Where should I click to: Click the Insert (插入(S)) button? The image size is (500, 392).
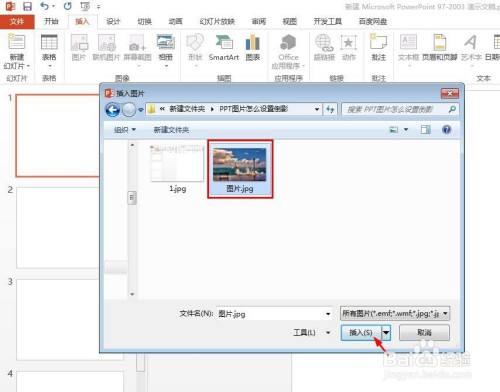pos(361,333)
